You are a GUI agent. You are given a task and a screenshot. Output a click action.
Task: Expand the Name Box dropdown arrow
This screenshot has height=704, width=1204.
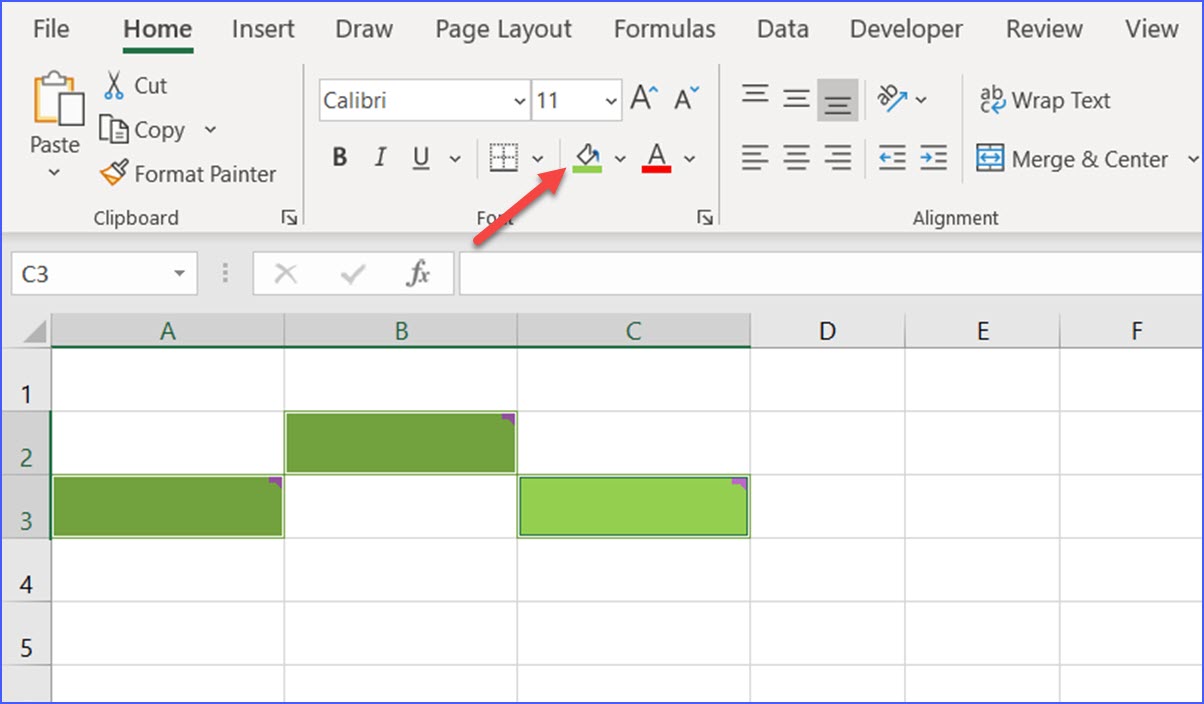point(179,274)
